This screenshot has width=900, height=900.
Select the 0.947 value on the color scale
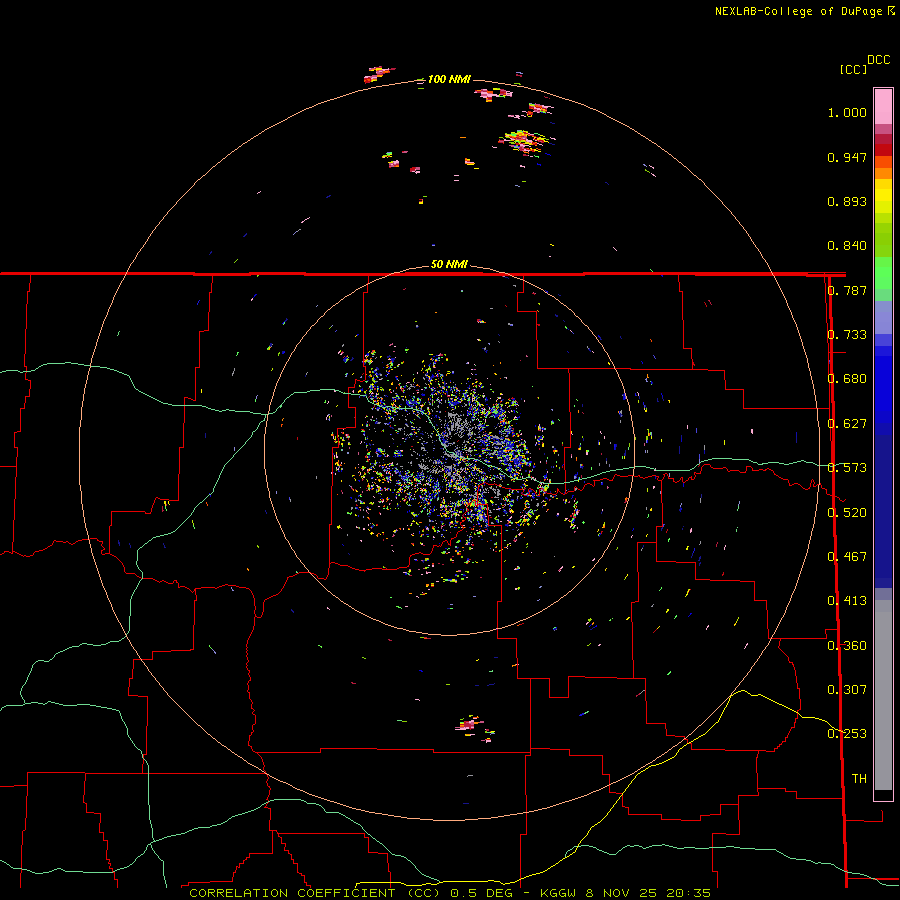click(x=847, y=157)
